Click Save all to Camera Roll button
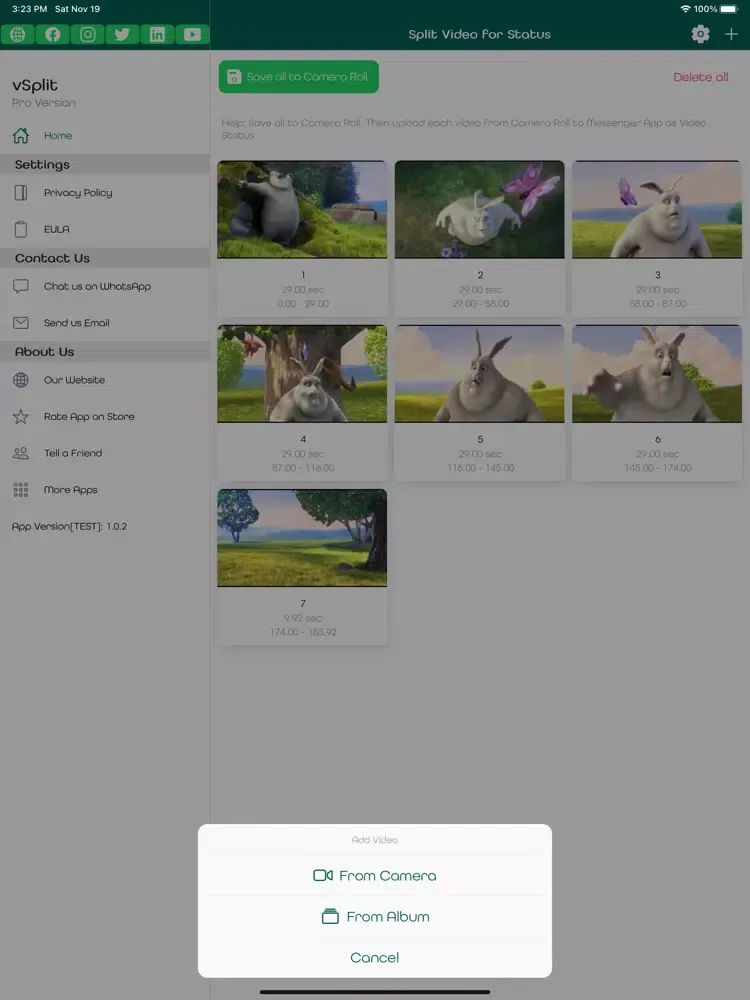This screenshot has width=750, height=1000. [x=298, y=77]
